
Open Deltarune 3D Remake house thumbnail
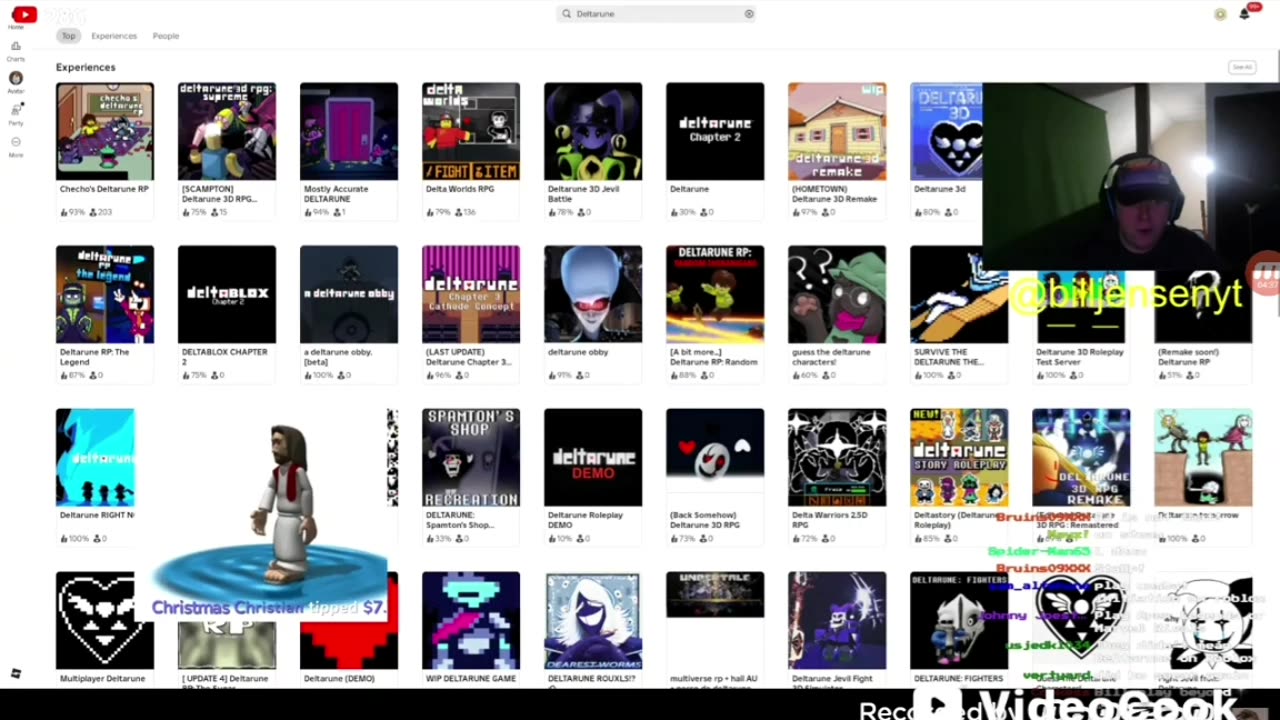tap(837, 131)
